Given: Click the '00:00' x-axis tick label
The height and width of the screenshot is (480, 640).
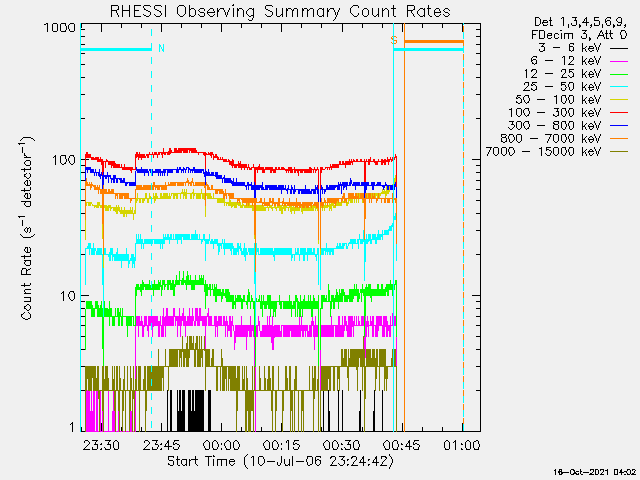Looking at the screenshot, I should (x=222, y=445).
